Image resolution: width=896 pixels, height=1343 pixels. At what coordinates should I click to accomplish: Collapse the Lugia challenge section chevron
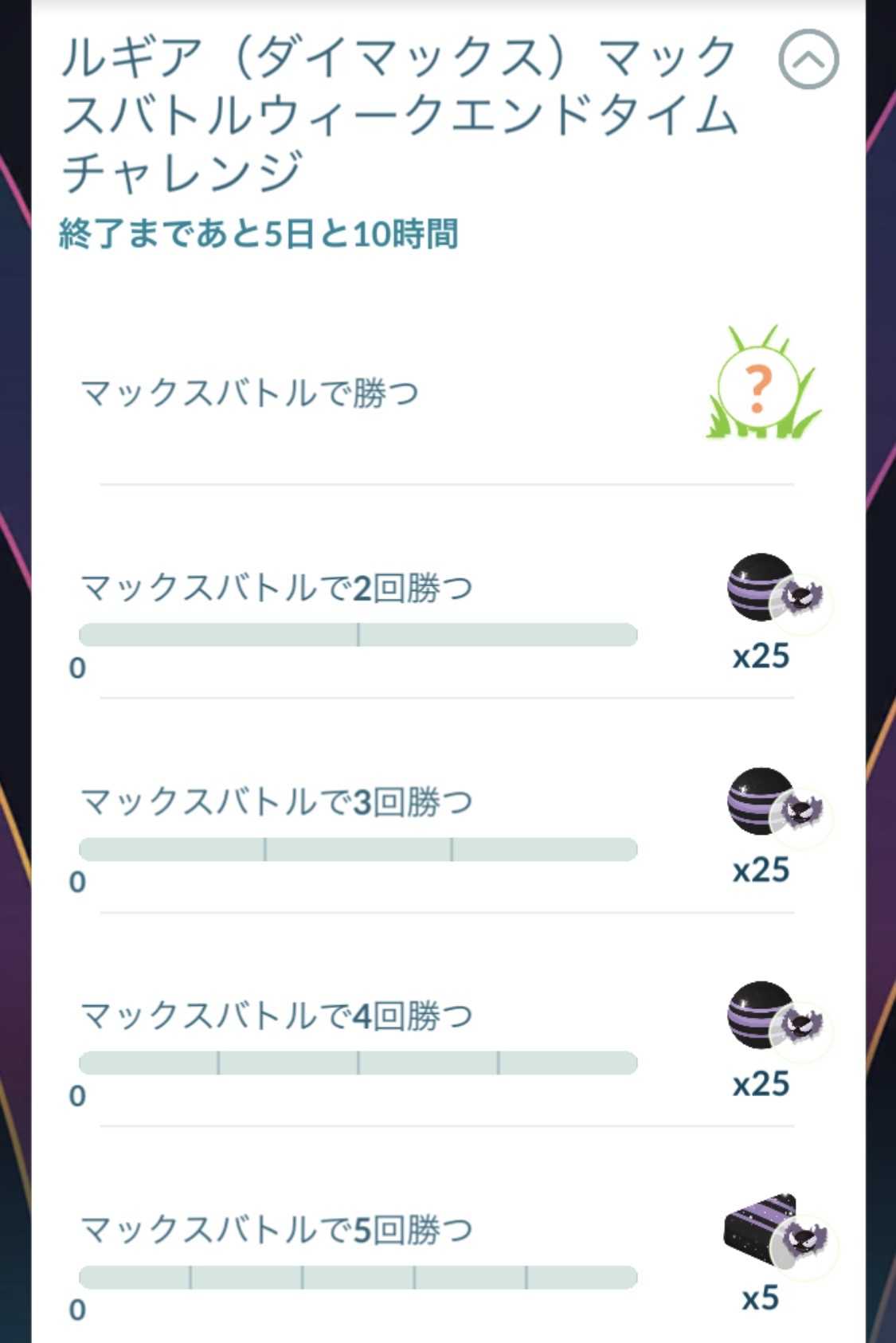[808, 59]
